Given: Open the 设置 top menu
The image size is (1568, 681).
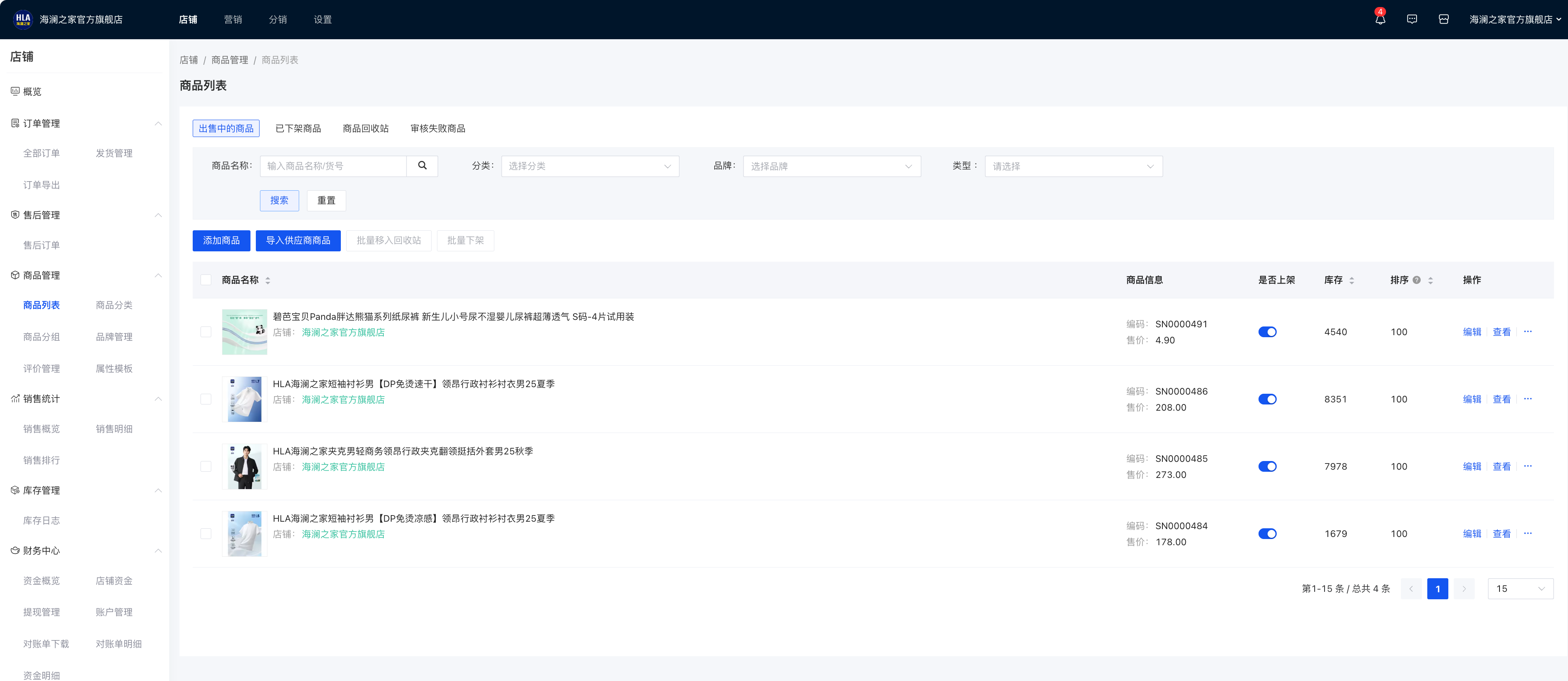Looking at the screenshot, I should (x=323, y=19).
